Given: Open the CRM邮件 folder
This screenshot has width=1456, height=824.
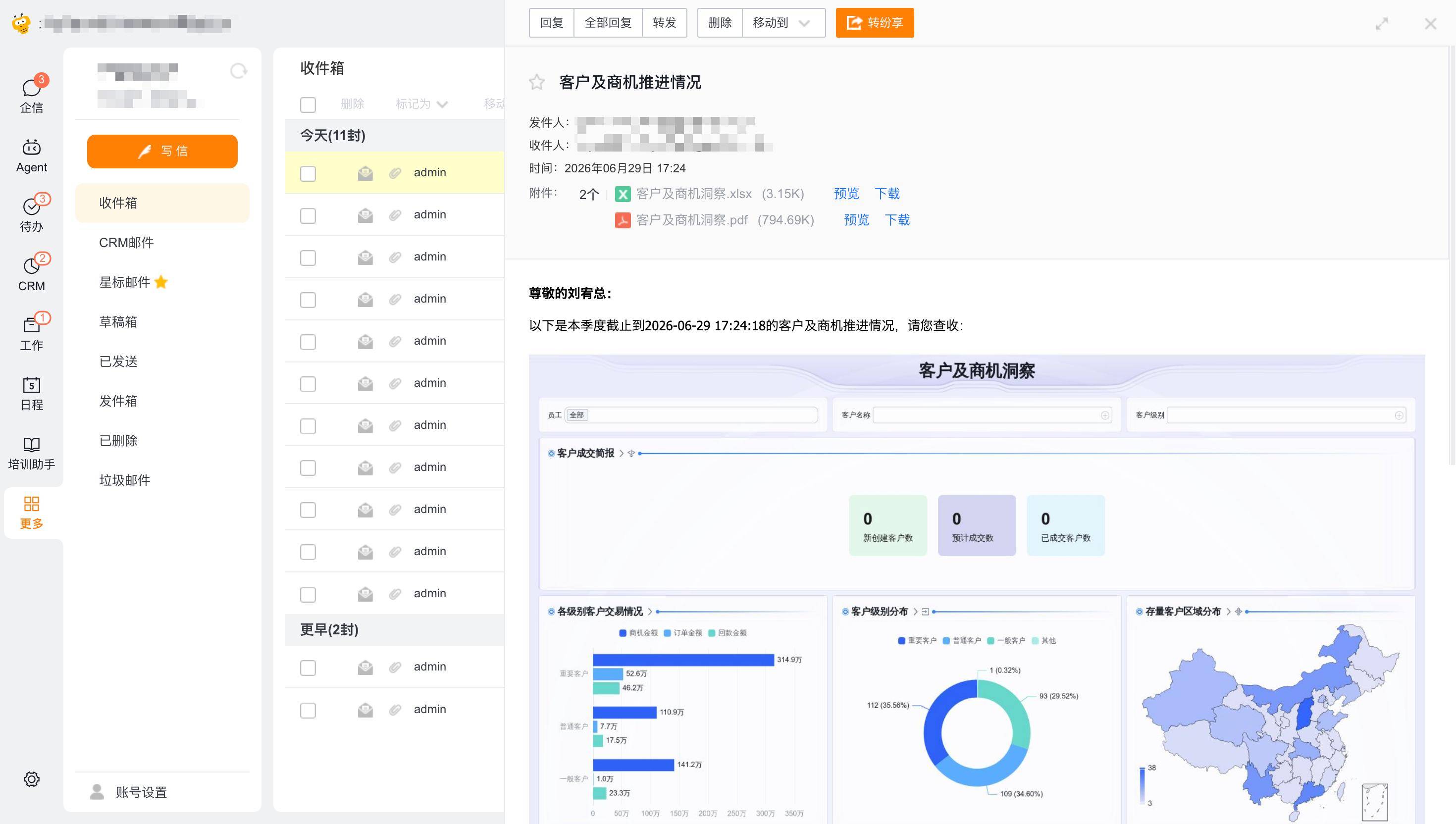Looking at the screenshot, I should coord(162,242).
